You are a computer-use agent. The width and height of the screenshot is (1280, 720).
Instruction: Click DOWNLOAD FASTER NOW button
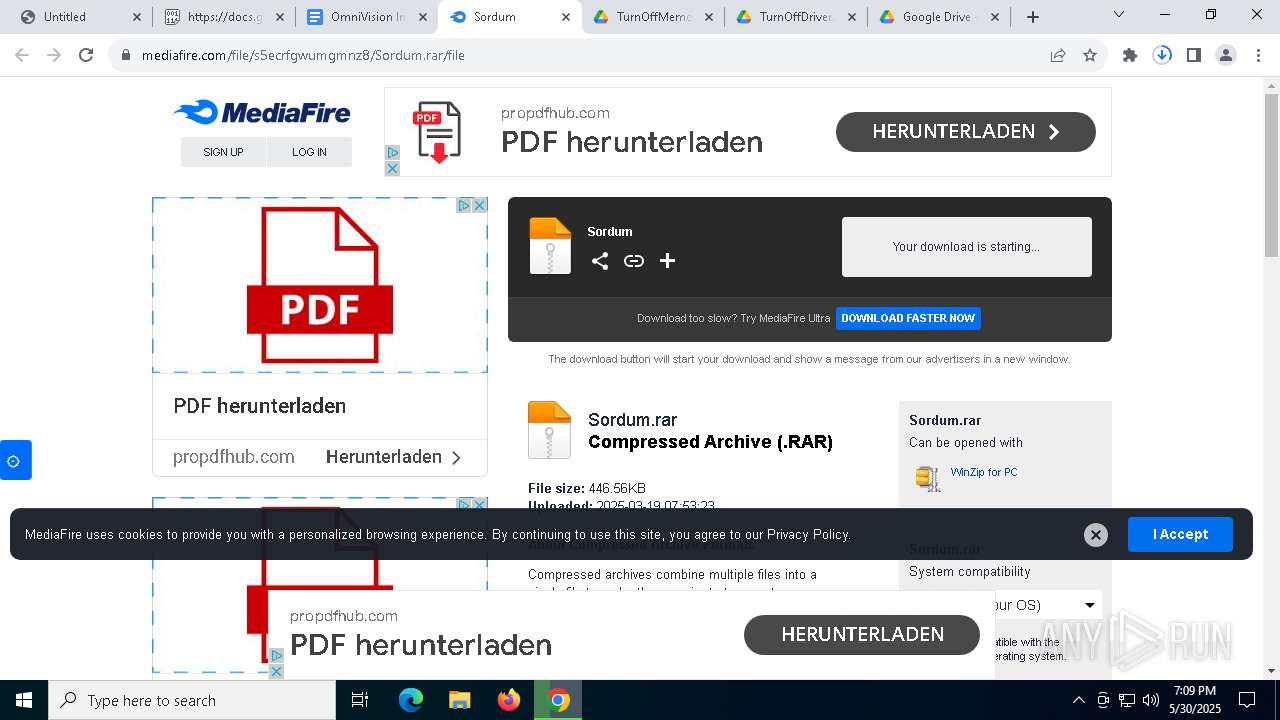click(908, 318)
